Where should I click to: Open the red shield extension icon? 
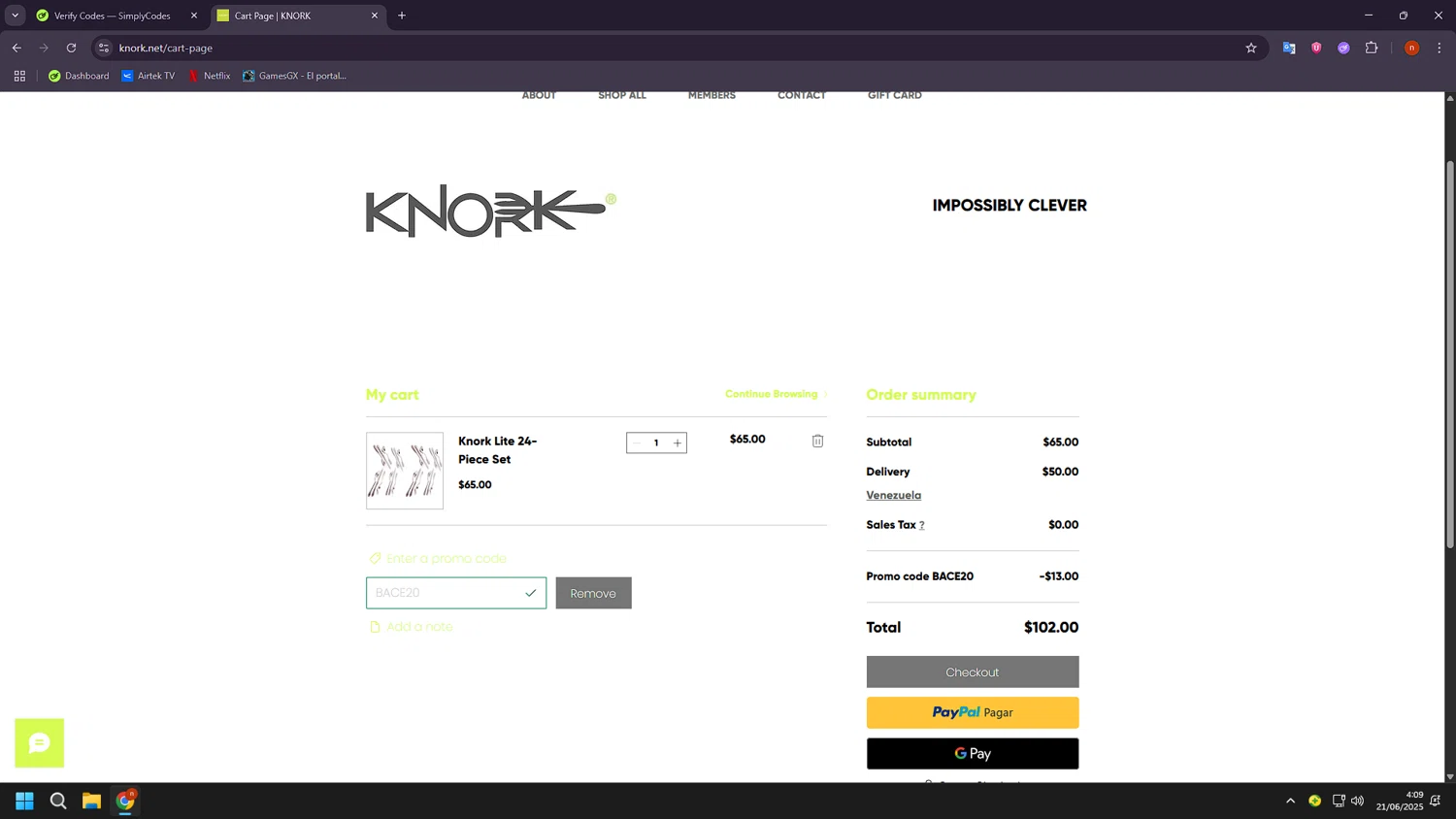(1316, 48)
